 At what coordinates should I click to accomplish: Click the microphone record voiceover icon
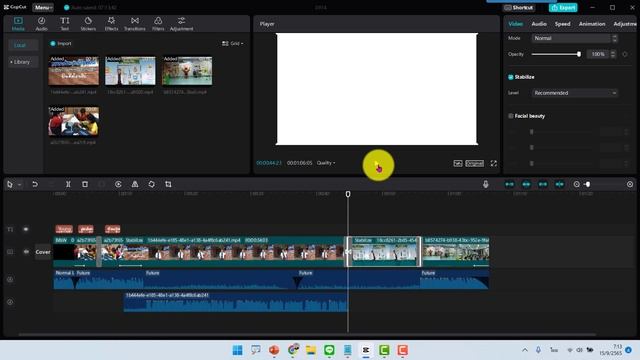485,184
